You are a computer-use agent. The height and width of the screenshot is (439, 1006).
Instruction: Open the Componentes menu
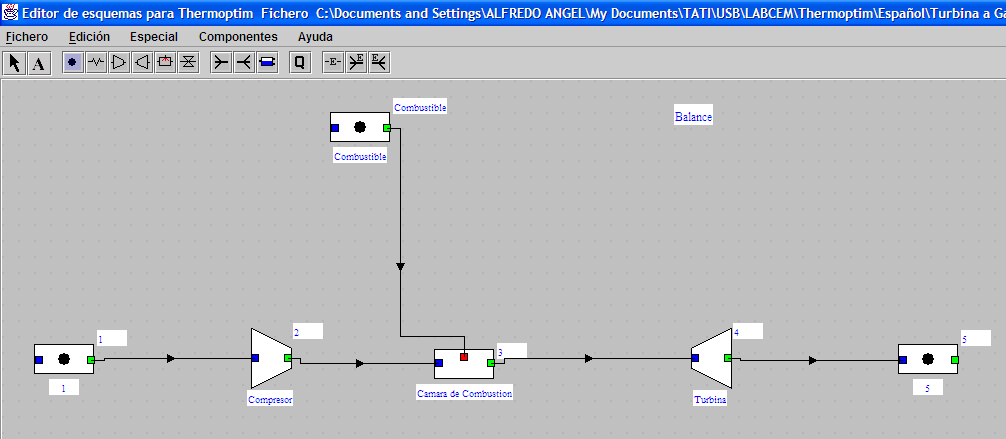coord(238,37)
